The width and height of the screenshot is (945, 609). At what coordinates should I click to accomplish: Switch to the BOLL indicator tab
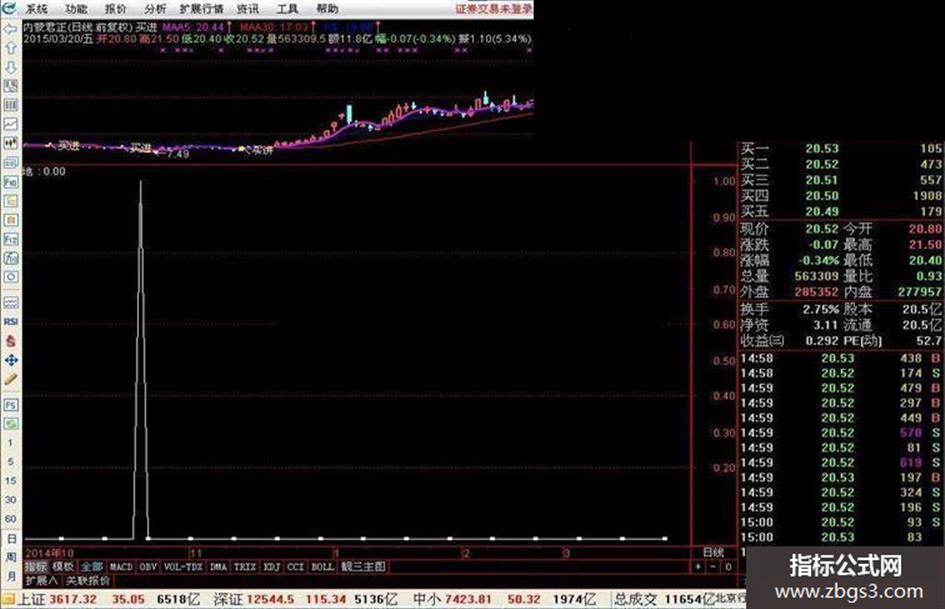coord(322,567)
